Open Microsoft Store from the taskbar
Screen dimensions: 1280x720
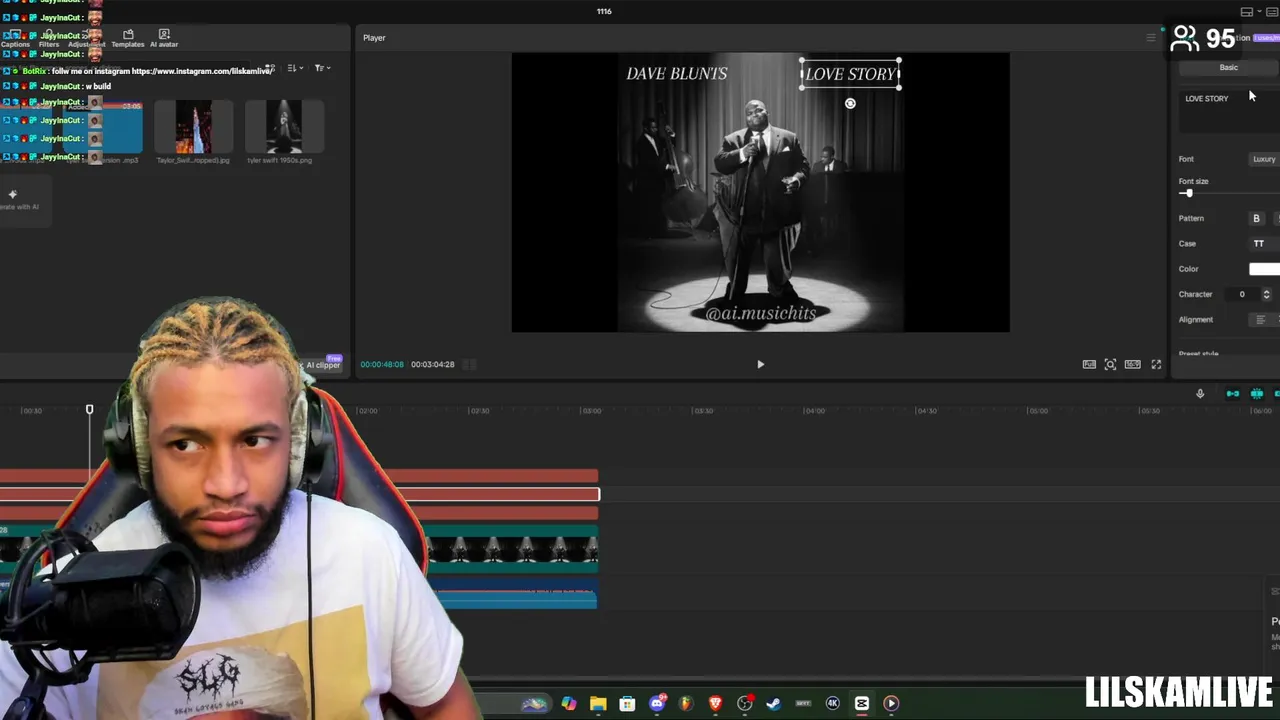[x=627, y=704]
